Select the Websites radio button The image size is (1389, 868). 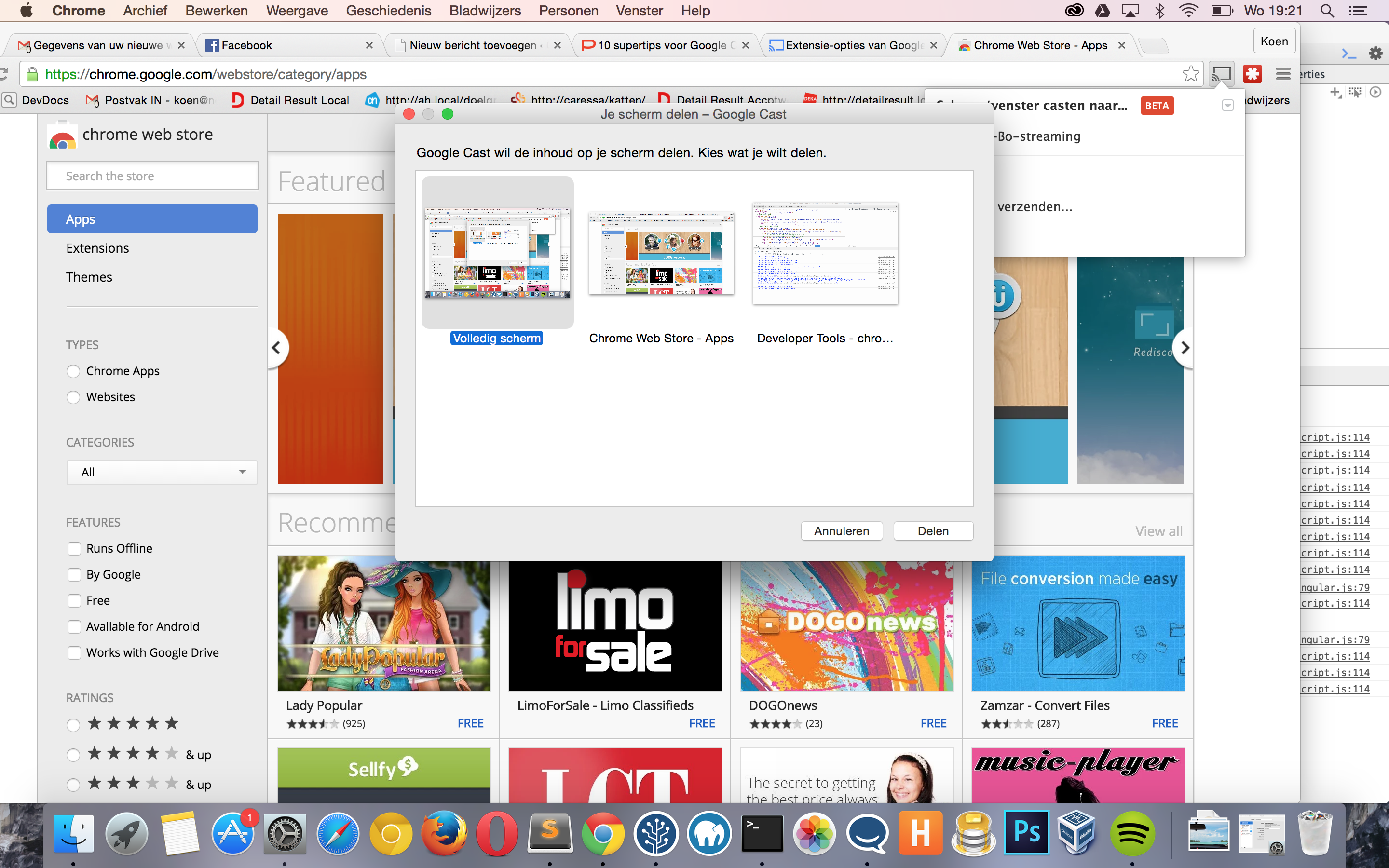tap(73, 397)
